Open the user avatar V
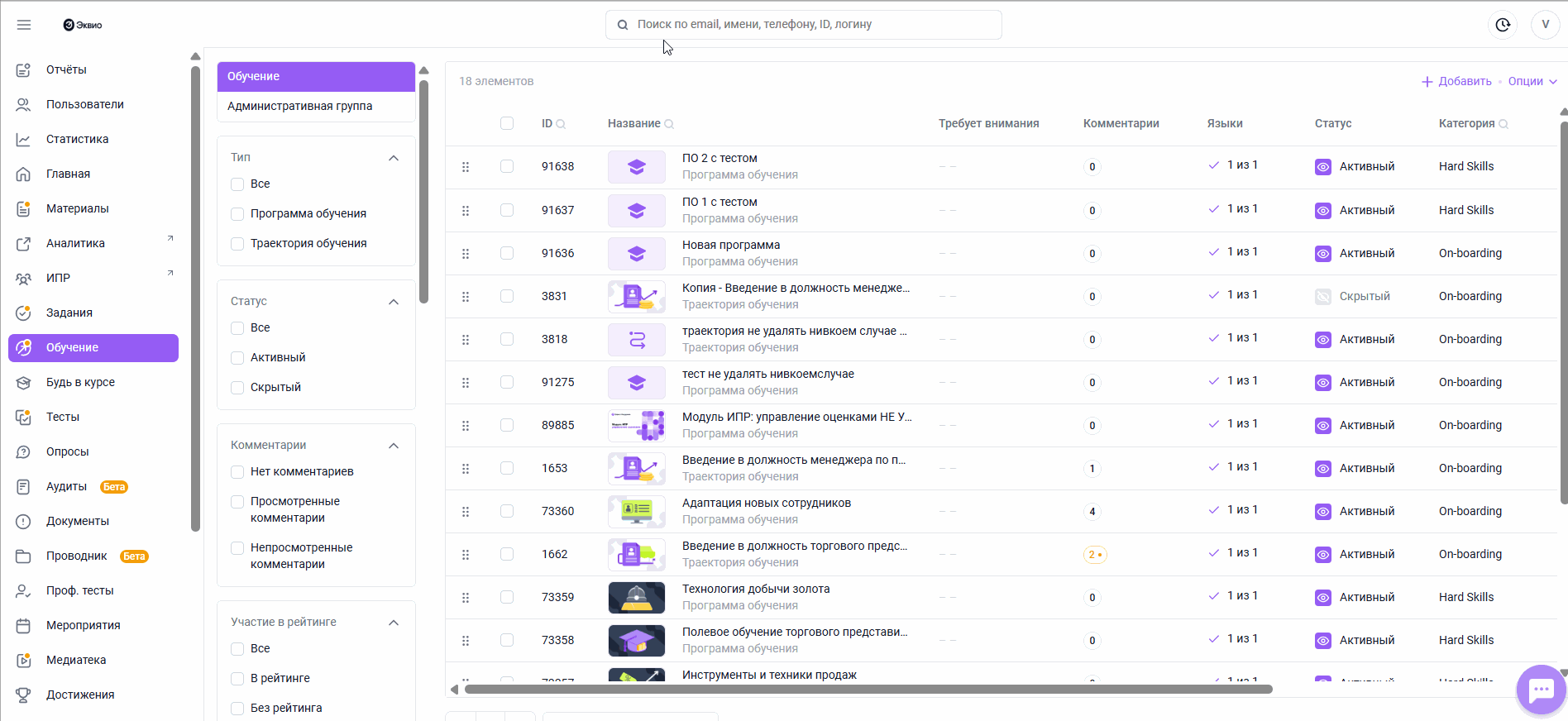Image resolution: width=1568 pixels, height=721 pixels. point(1545,25)
